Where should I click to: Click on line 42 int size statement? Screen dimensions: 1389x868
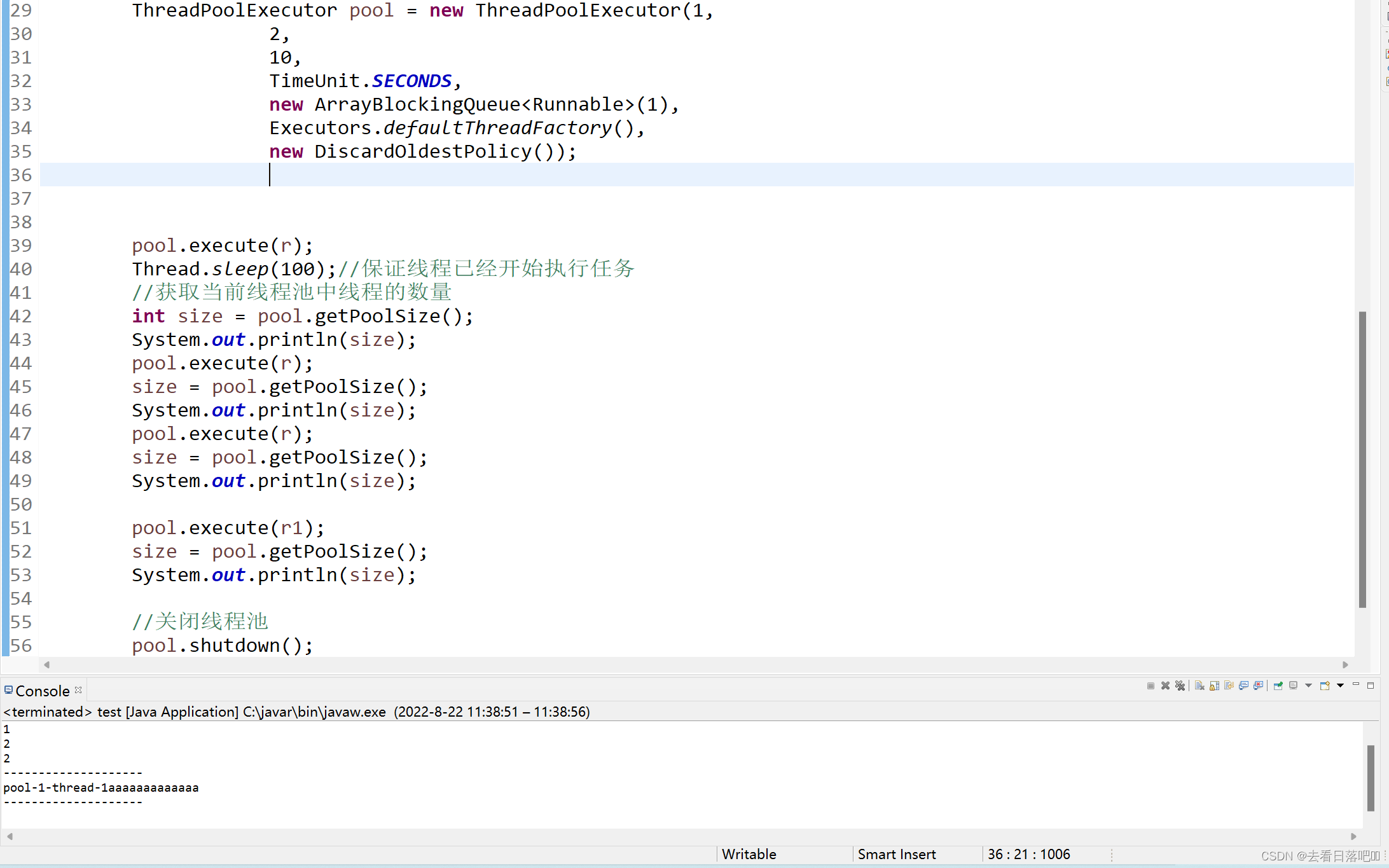[302, 316]
